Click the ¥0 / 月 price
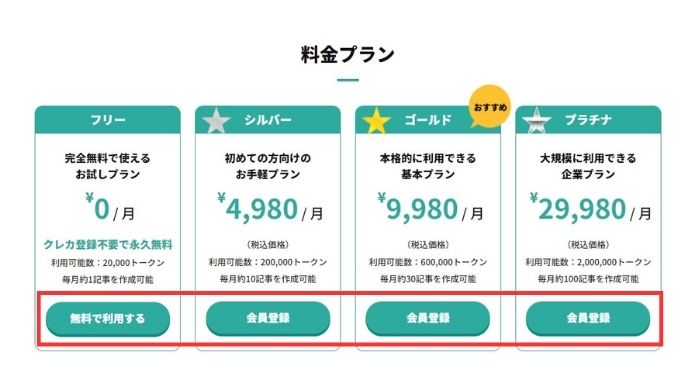700x366 pixels. [110, 208]
